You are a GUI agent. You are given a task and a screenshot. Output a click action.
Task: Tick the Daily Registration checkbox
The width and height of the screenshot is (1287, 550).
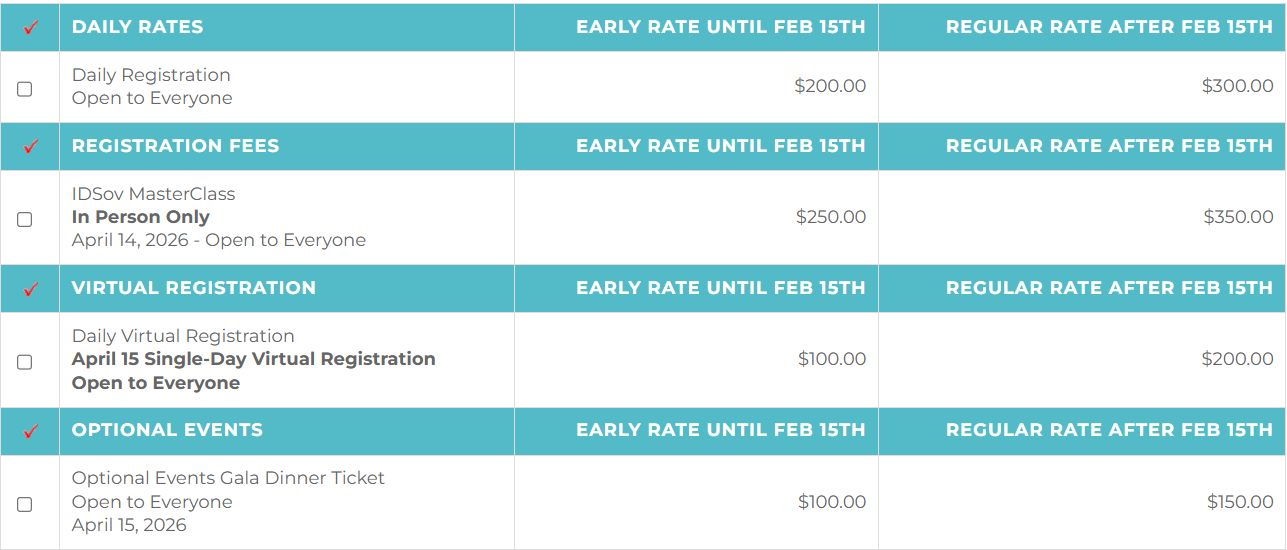[25, 89]
